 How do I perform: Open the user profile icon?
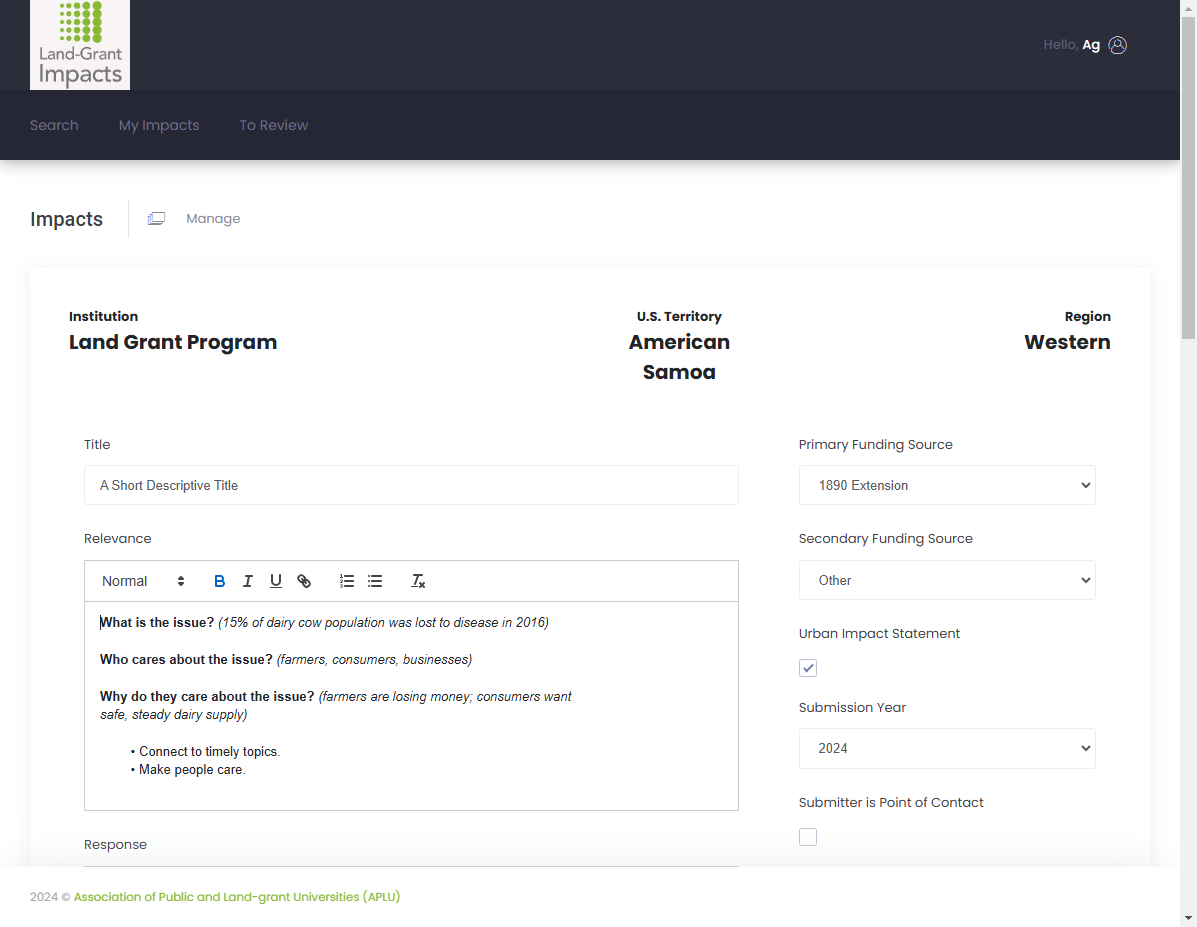(x=1118, y=45)
